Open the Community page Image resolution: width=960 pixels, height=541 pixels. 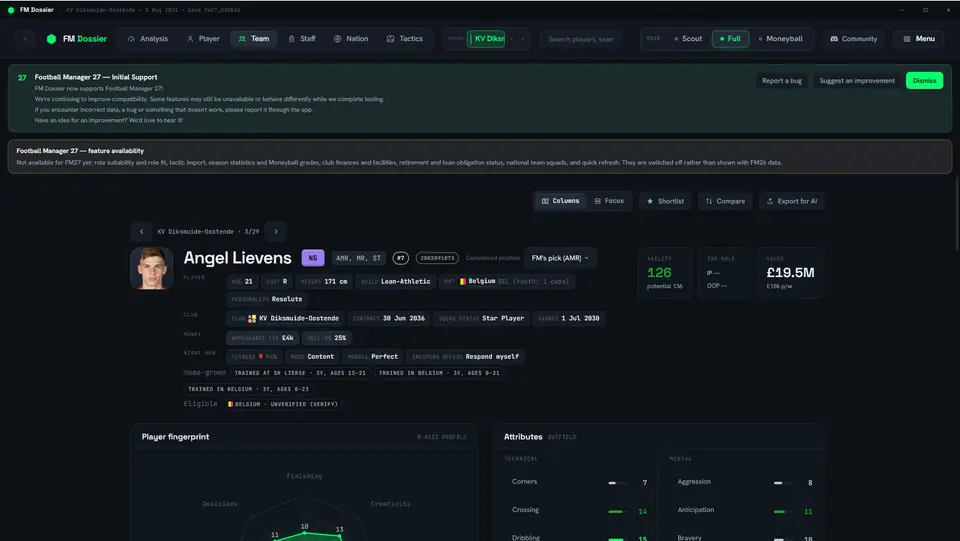click(853, 39)
